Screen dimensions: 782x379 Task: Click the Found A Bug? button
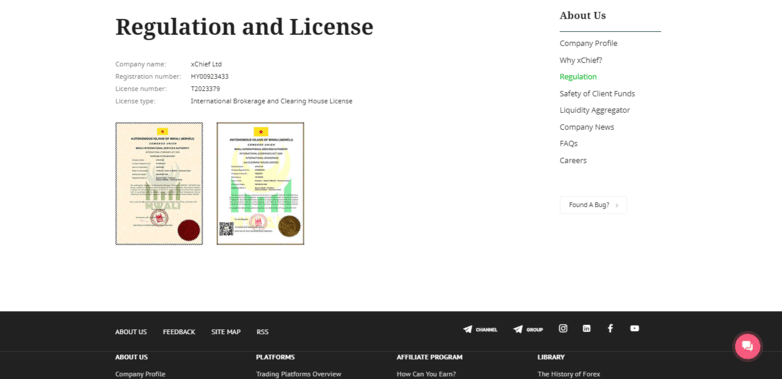pos(593,205)
